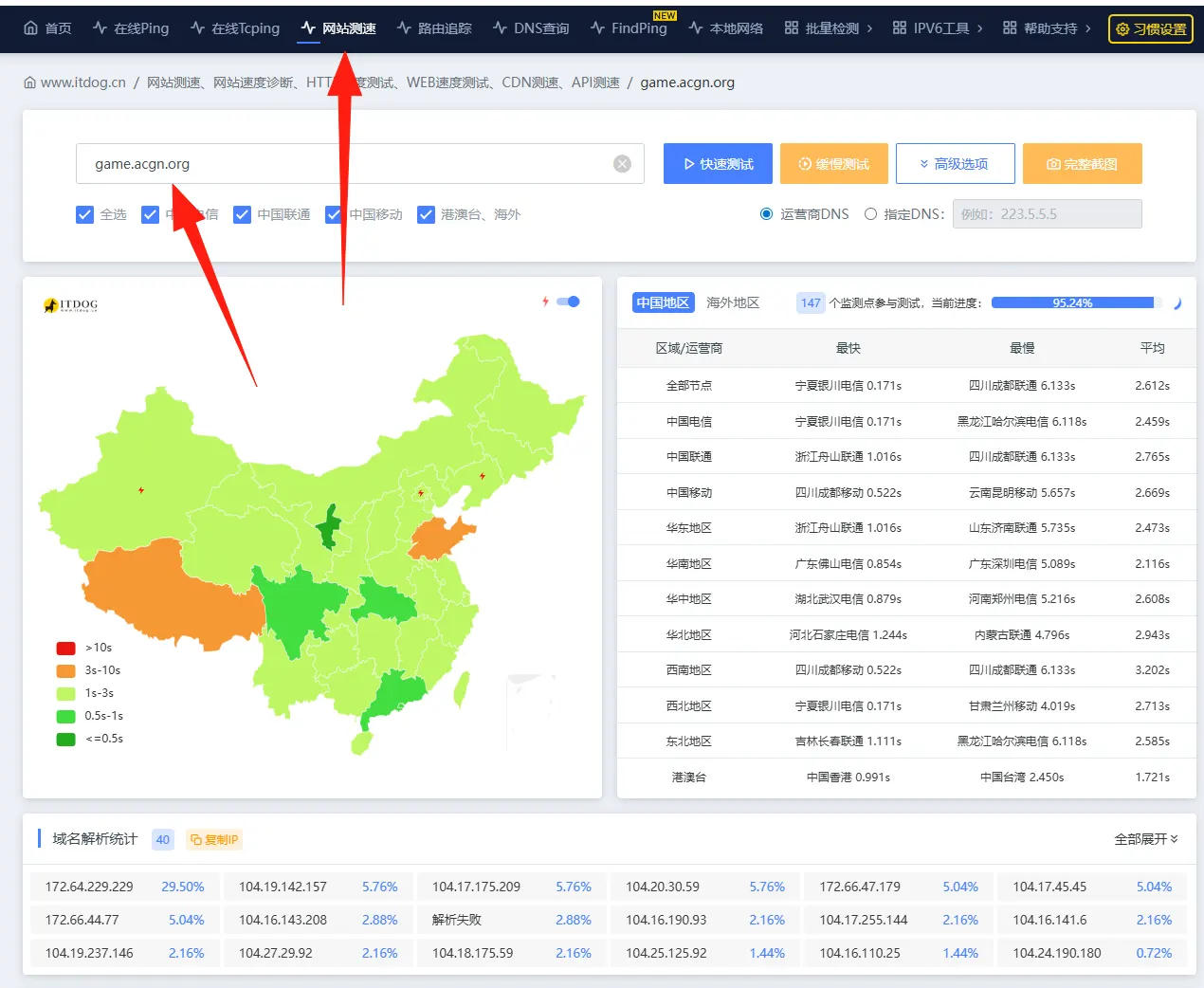Open the 在线Tcping tool

pyautogui.click(x=235, y=28)
